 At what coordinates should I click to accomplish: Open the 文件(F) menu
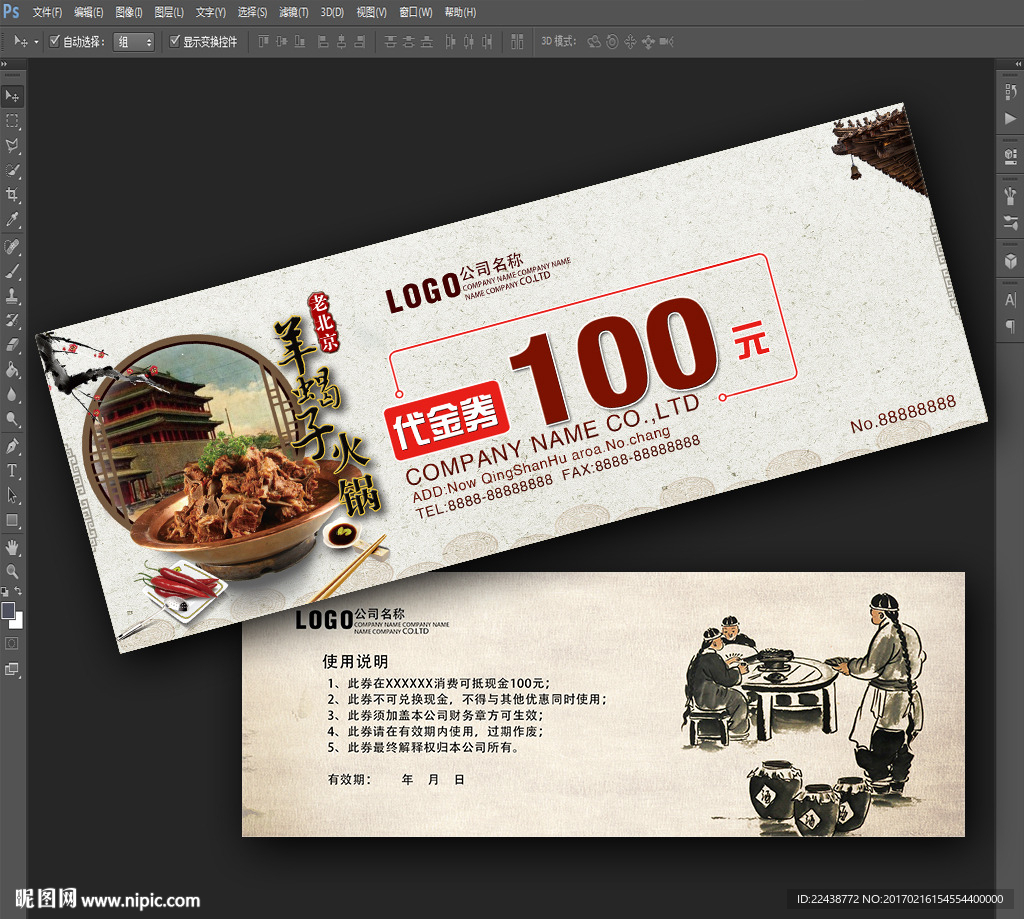[47, 12]
